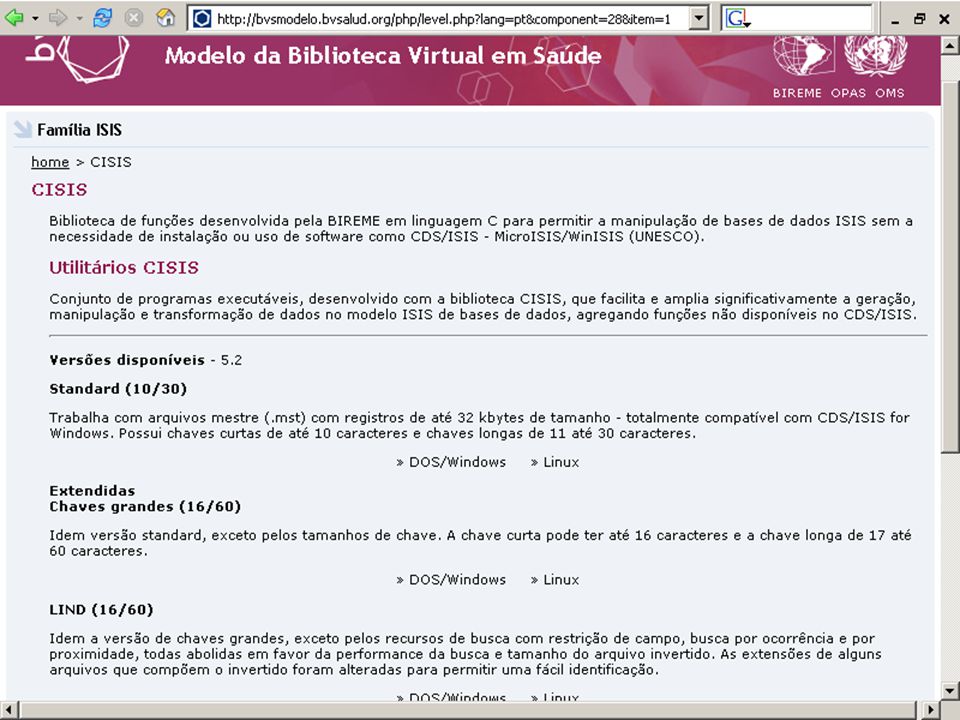The image size is (960, 720).
Task: Click the vertical scrollbar up arrow
Action: tap(950, 45)
